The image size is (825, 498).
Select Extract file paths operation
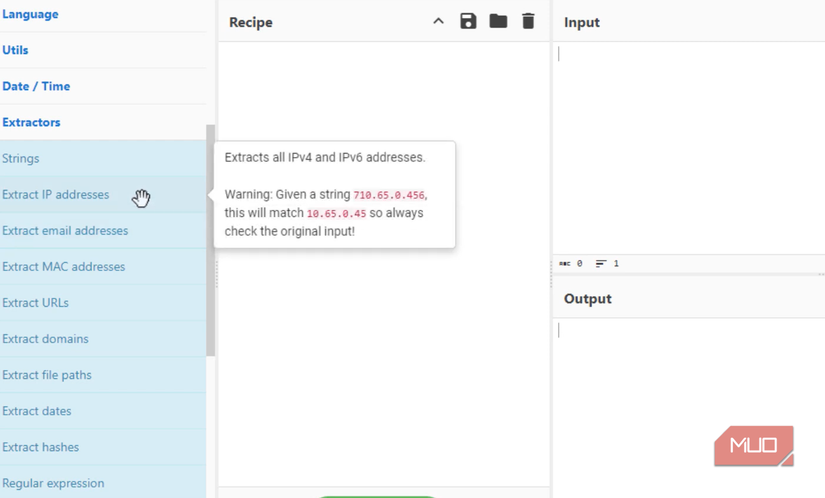click(x=103, y=375)
